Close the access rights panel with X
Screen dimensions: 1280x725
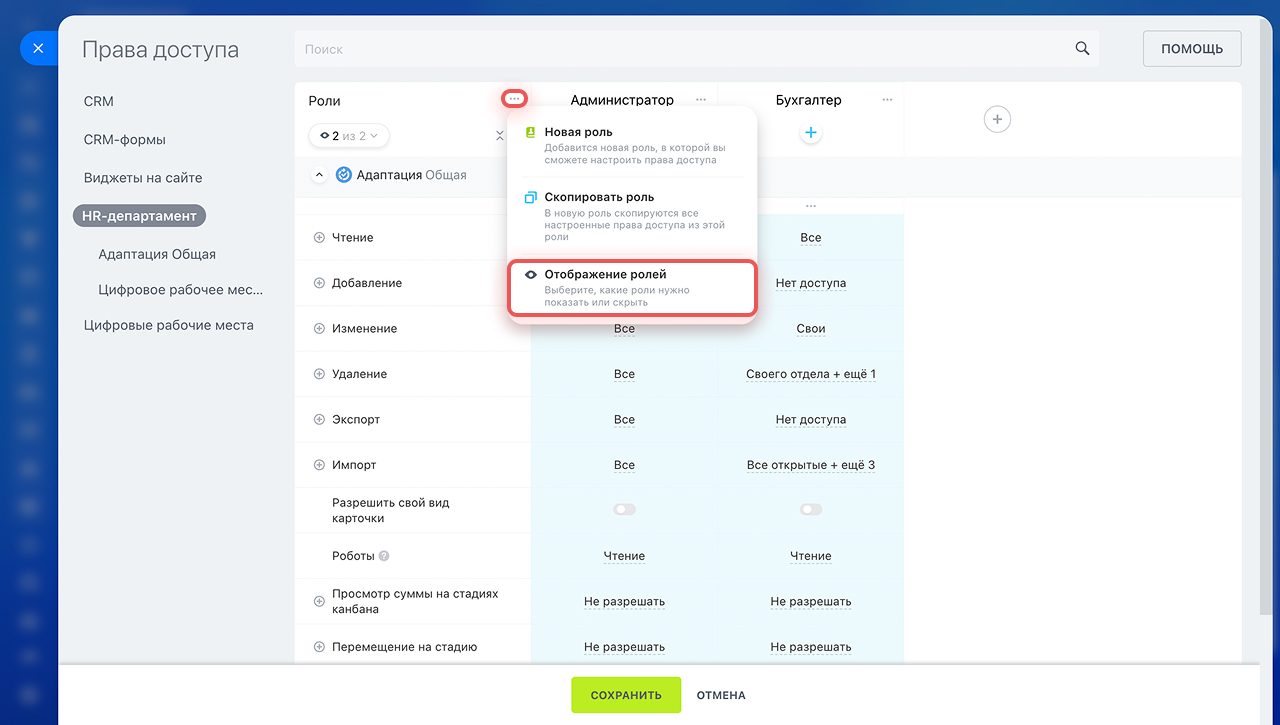[38, 48]
